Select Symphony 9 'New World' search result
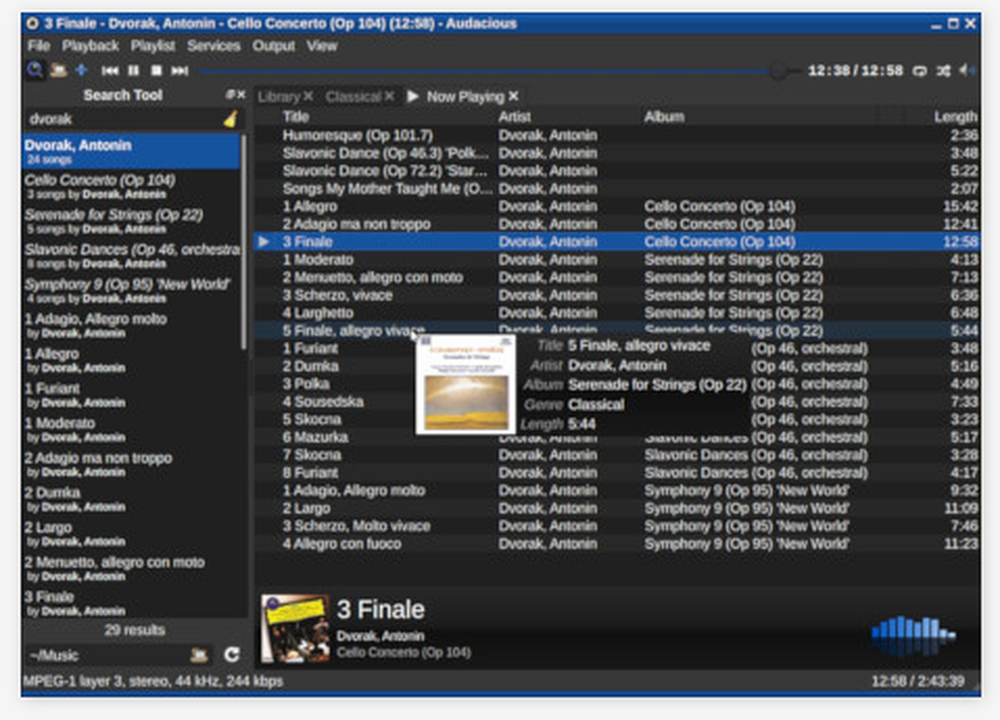The width and height of the screenshot is (1000, 720). (131, 290)
